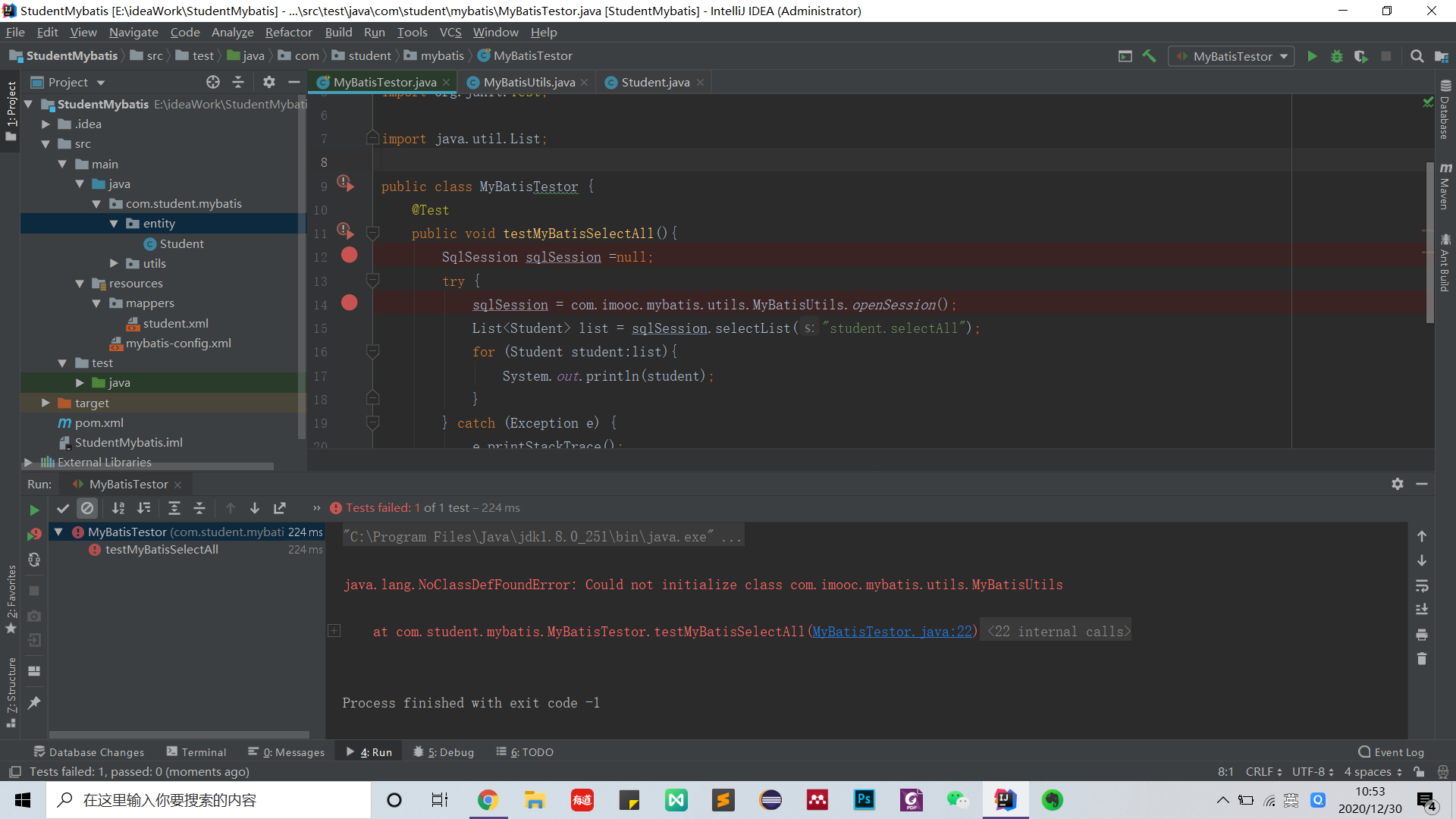Image resolution: width=1456 pixels, height=819 pixels.
Task: Click the test tree horizontal scrollbar
Action: click(179, 734)
